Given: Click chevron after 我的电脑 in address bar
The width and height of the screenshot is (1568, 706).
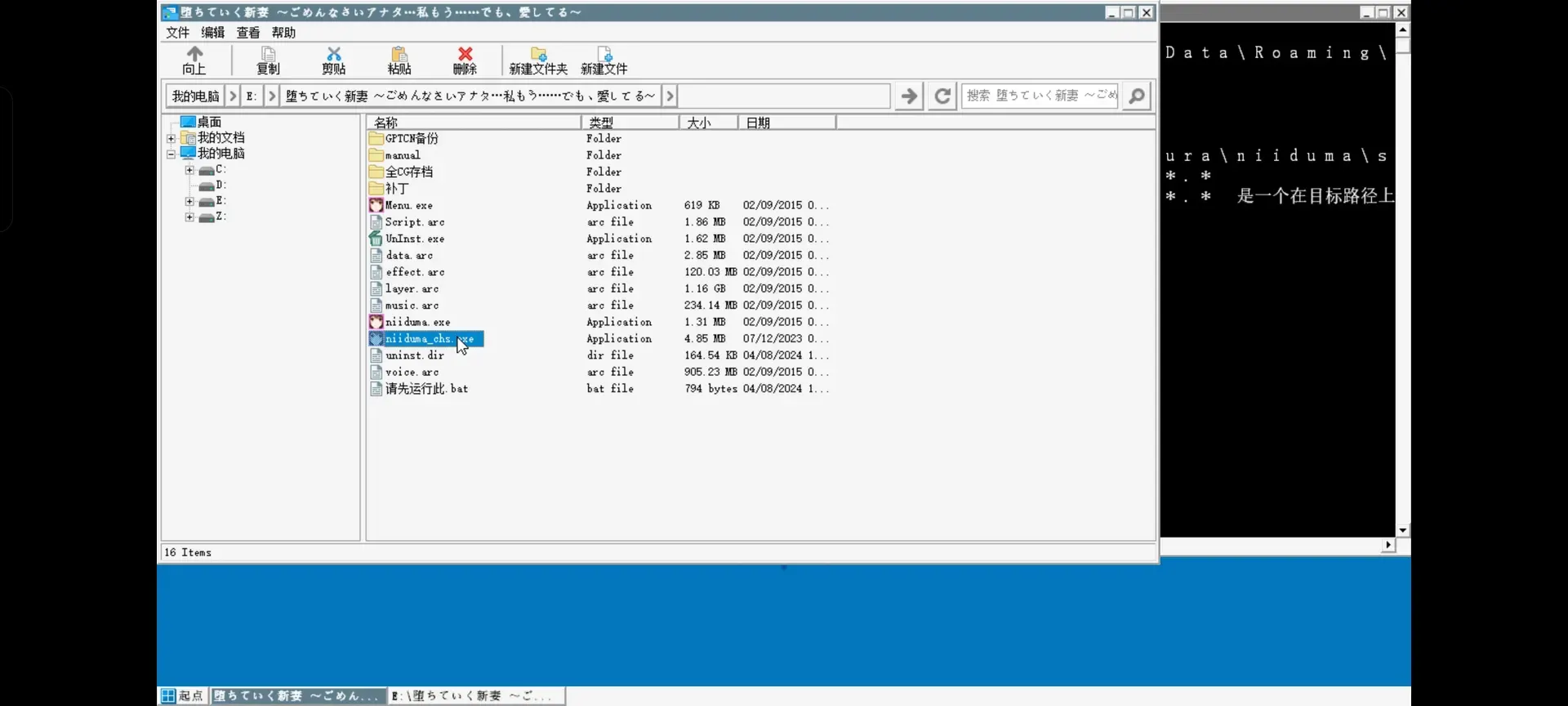Looking at the screenshot, I should (233, 96).
